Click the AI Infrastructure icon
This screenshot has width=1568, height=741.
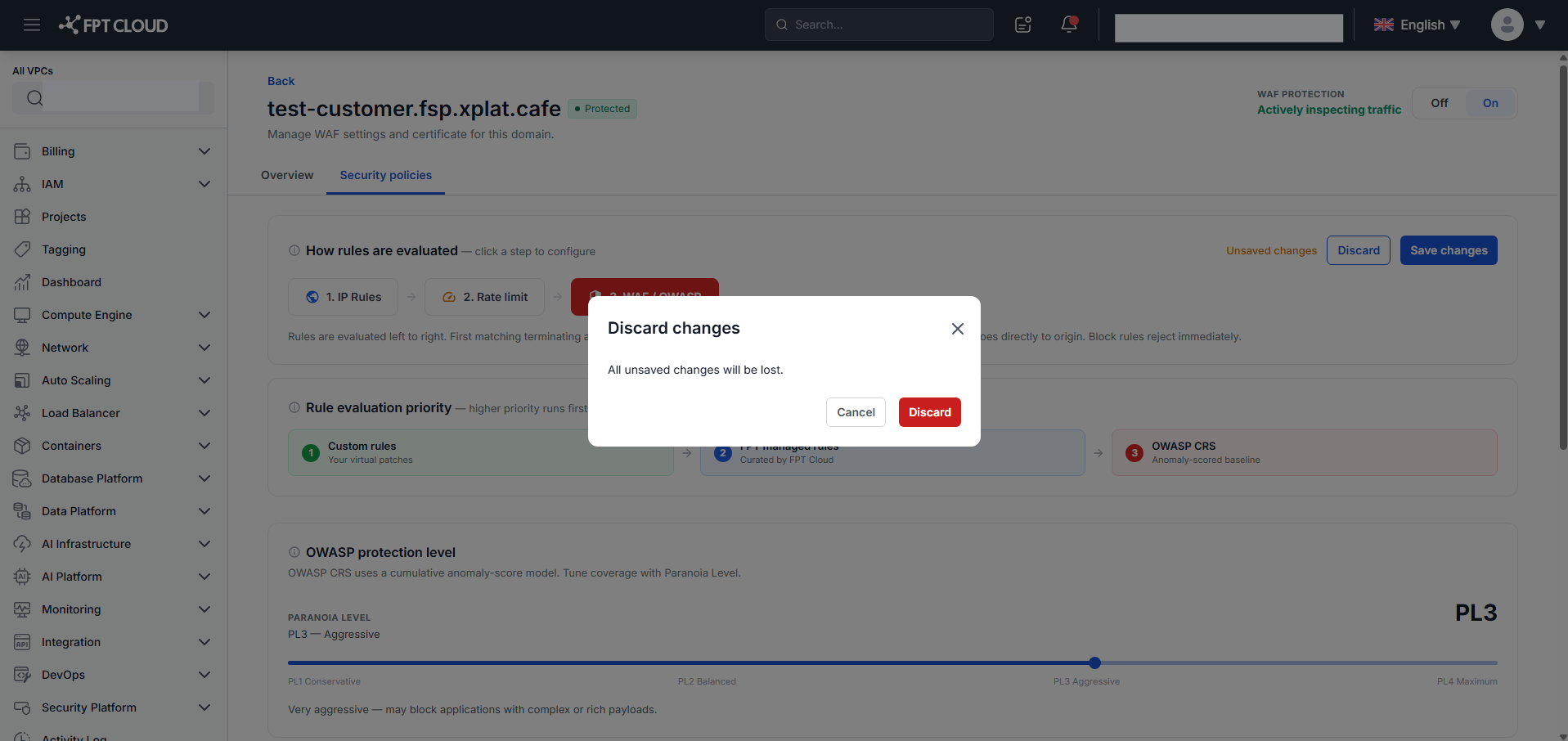(x=22, y=544)
